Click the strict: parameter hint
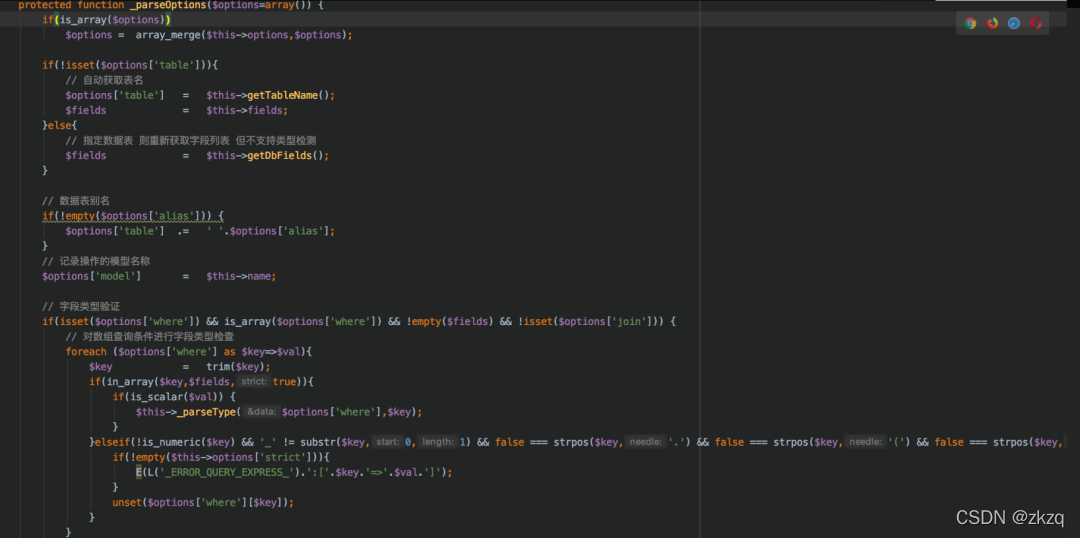Screen dimensions: 1080x538 coord(254,382)
